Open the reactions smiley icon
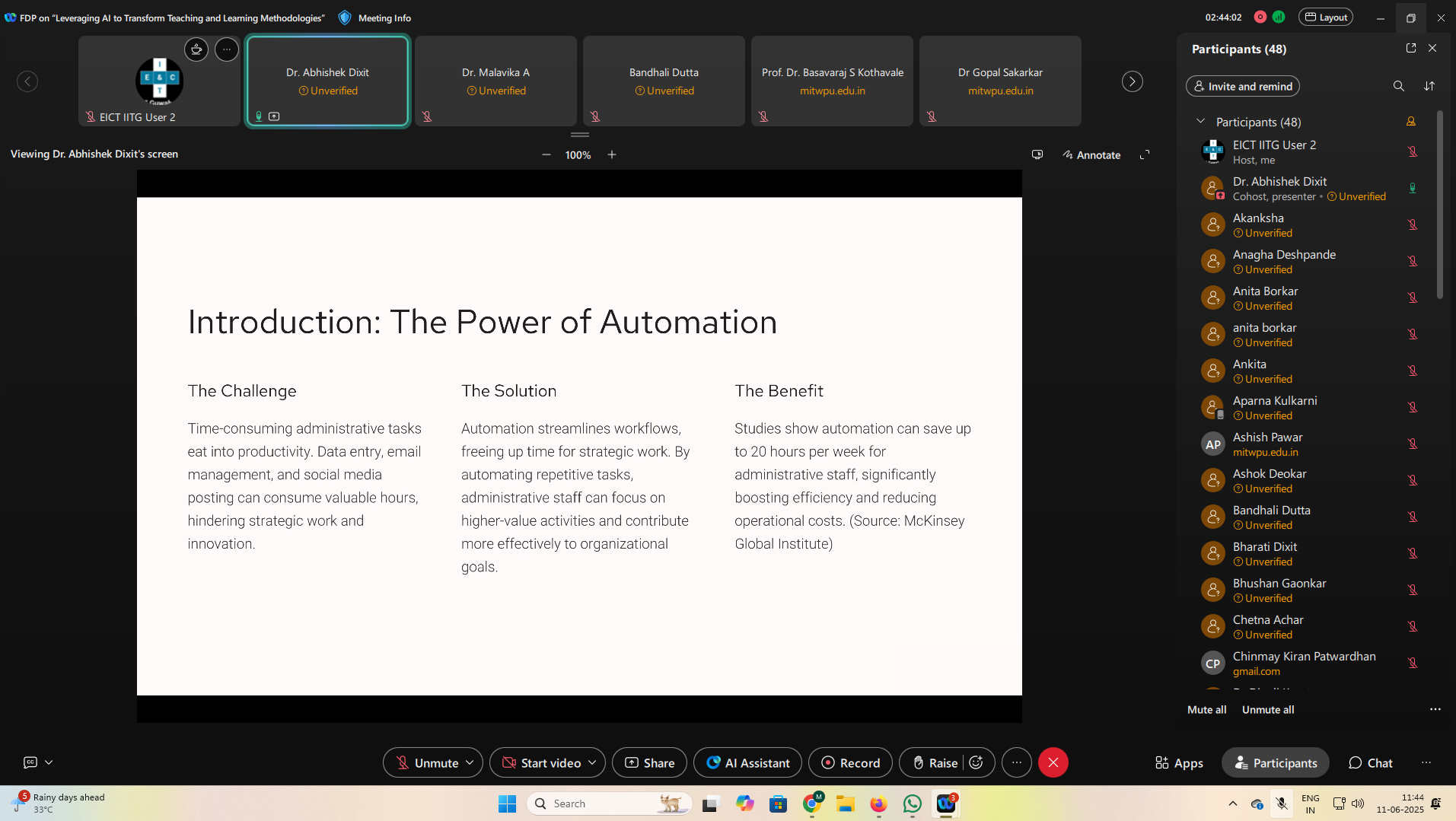Viewport: 1456px width, 821px height. (977, 762)
